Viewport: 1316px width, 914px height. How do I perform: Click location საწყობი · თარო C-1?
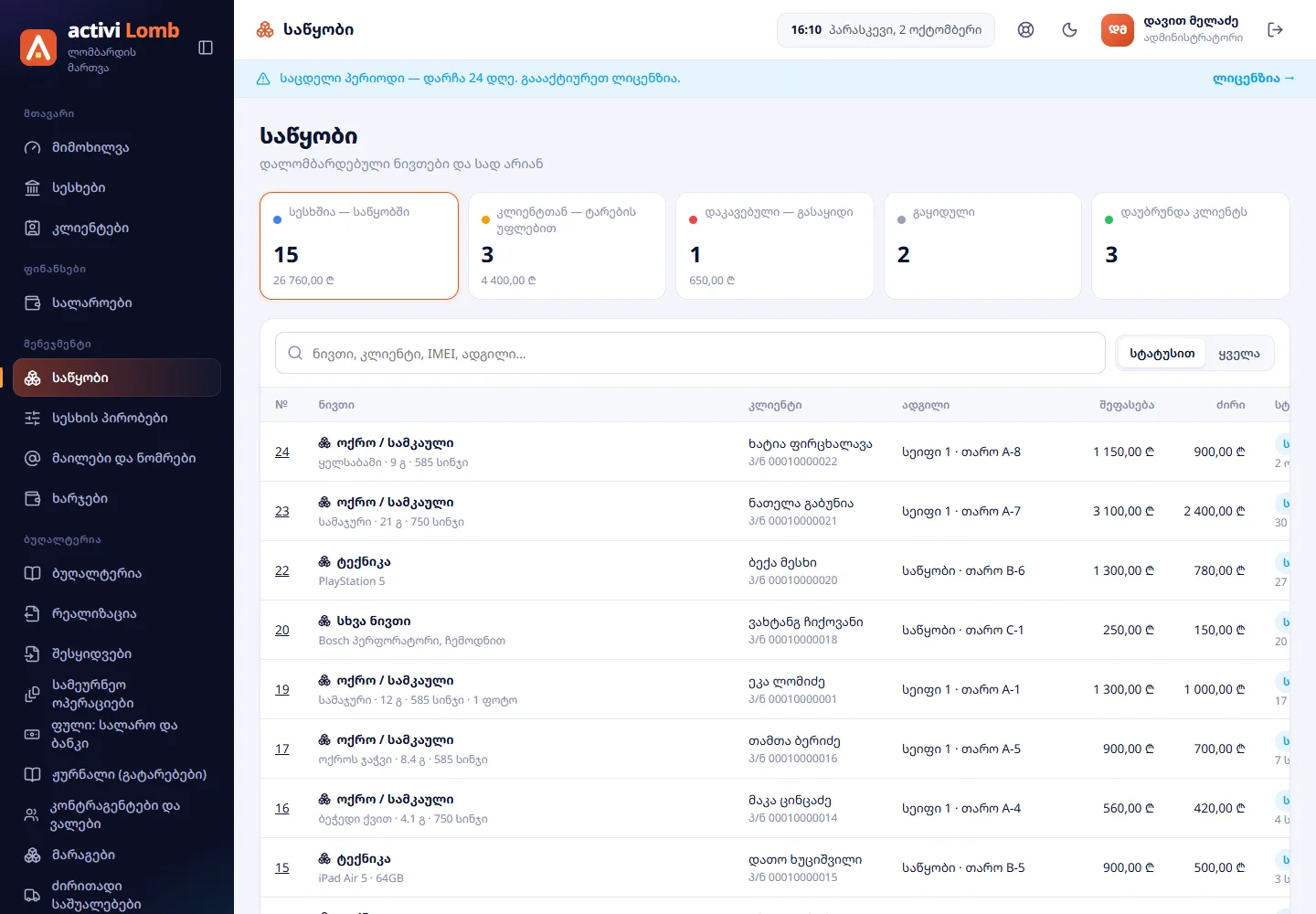tap(962, 630)
